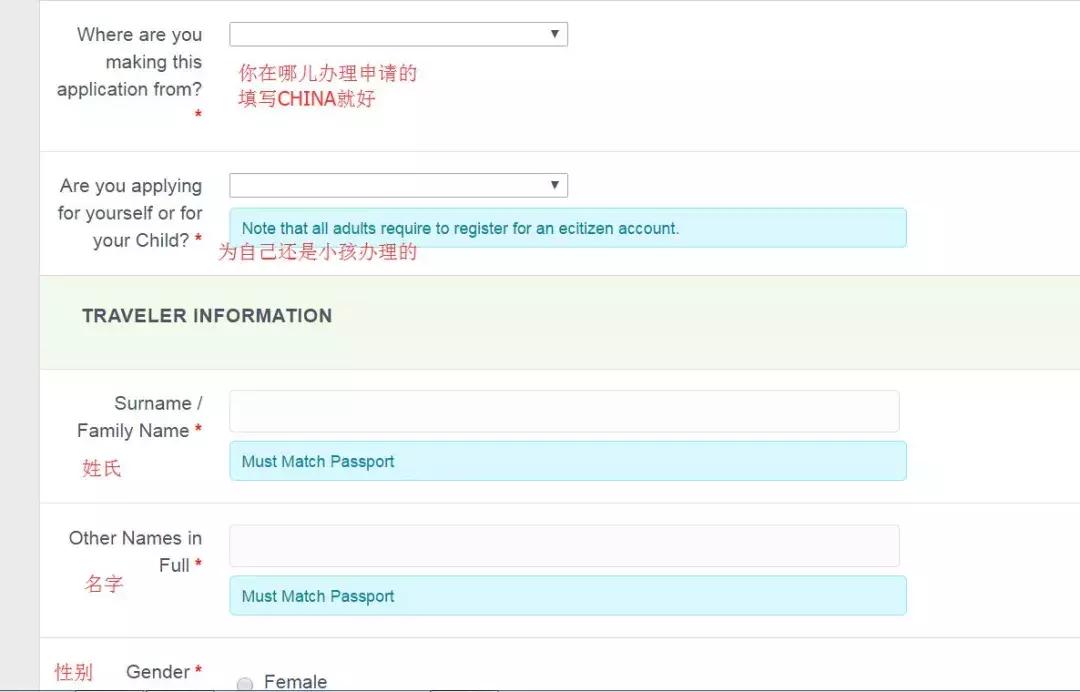
Task: Click the Surname / Family Name input field
Action: tap(564, 411)
